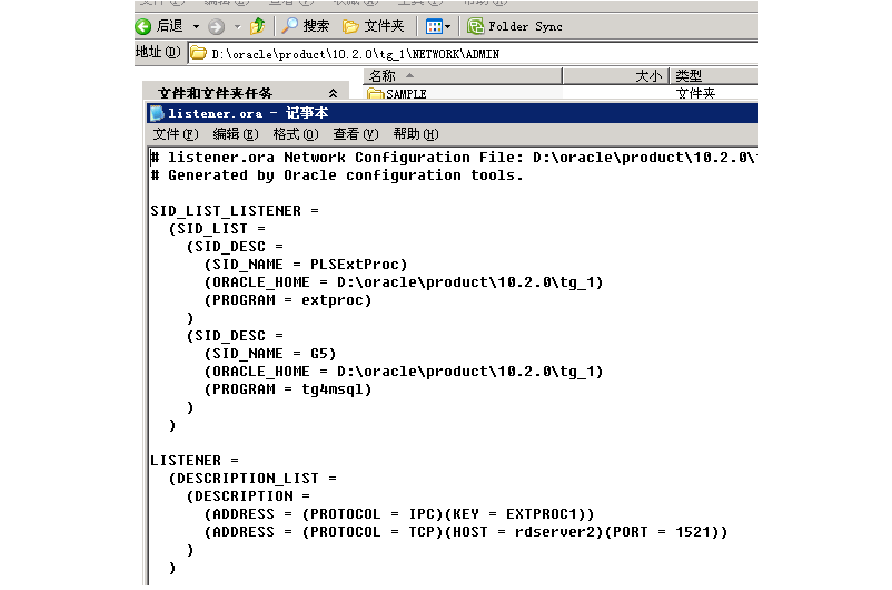
Task: Click the green Back arrow icon
Action: pos(143,26)
